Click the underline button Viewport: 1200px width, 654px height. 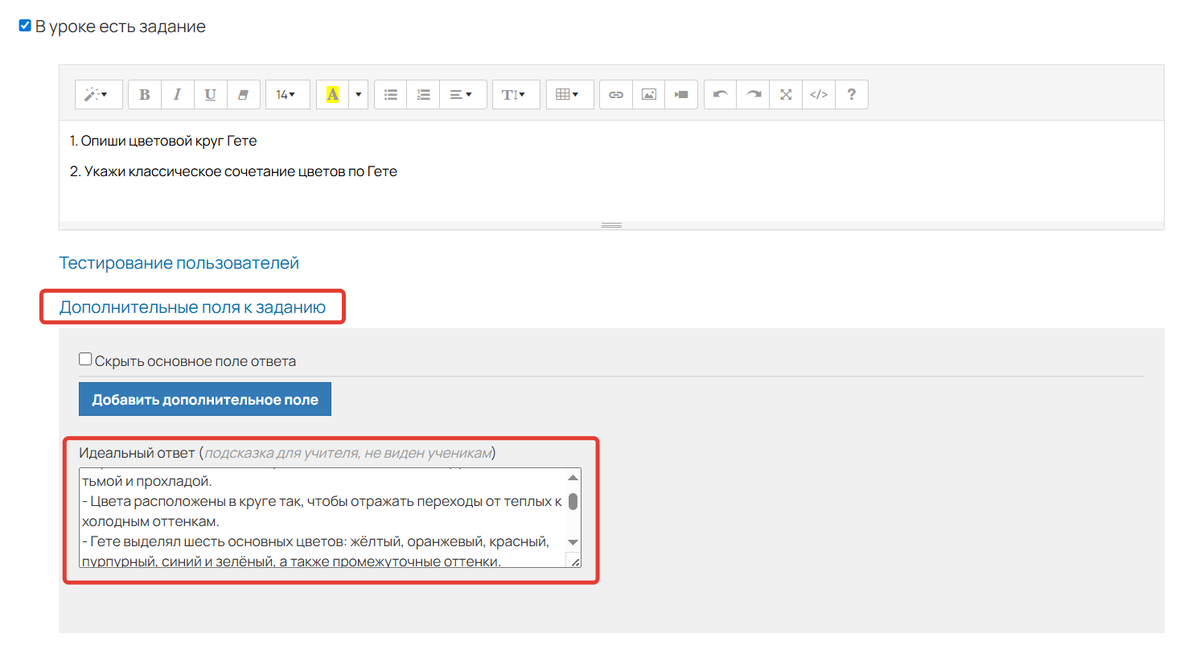pyautogui.click(x=210, y=94)
